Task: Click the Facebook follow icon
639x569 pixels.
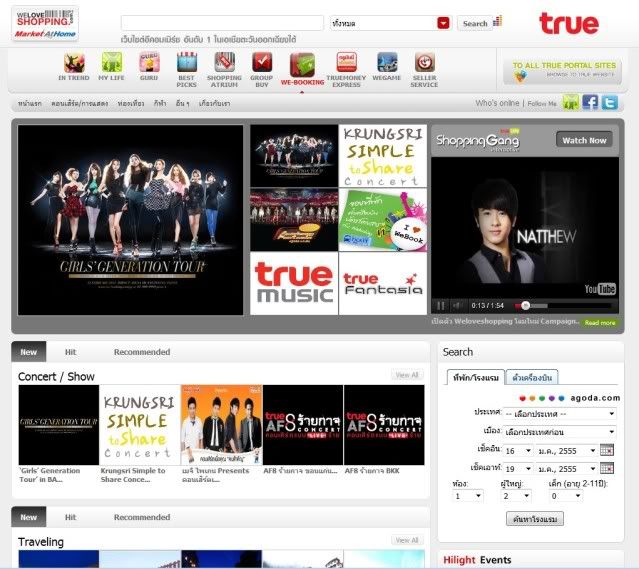Action: click(590, 102)
